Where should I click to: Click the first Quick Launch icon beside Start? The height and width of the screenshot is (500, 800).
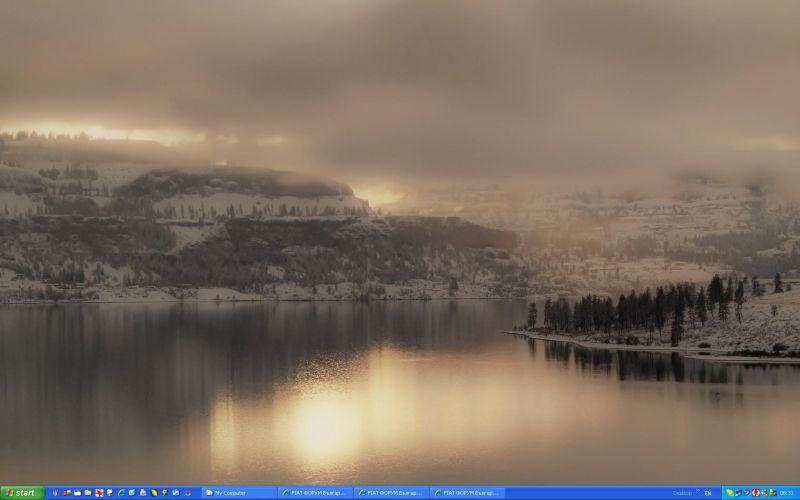(55, 493)
